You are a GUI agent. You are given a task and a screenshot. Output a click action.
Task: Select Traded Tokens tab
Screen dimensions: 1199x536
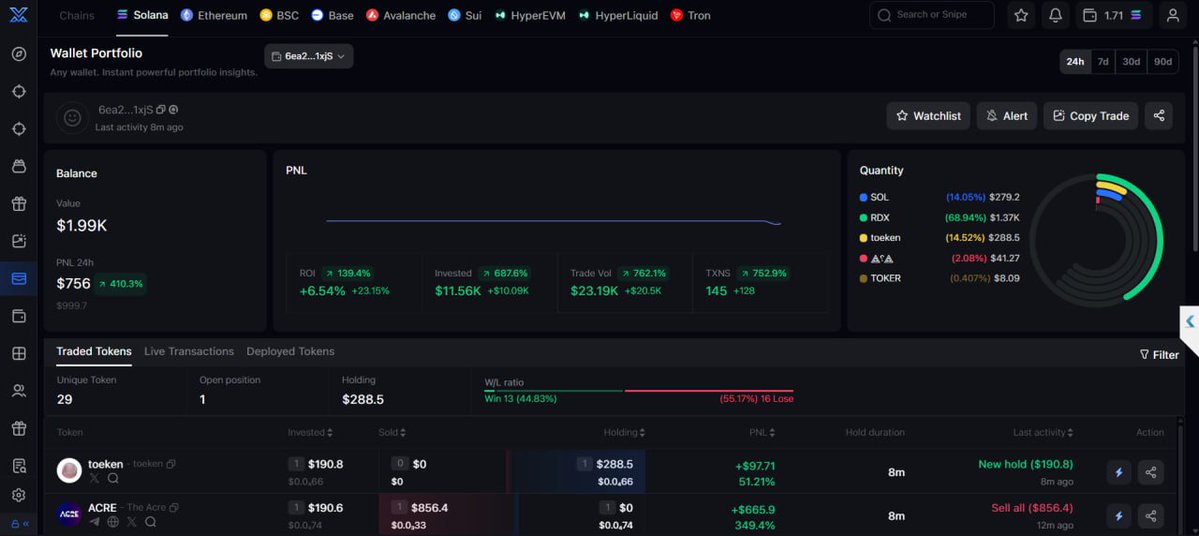coord(94,352)
